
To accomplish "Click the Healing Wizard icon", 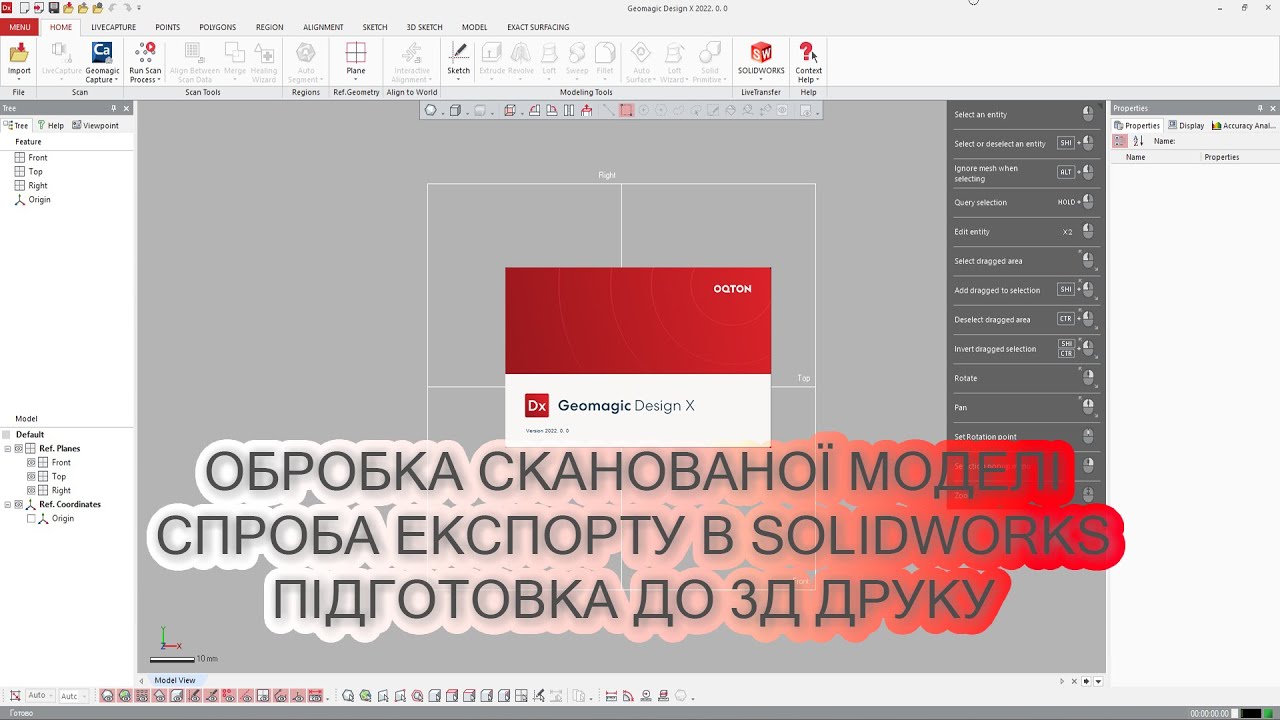I will point(264,53).
